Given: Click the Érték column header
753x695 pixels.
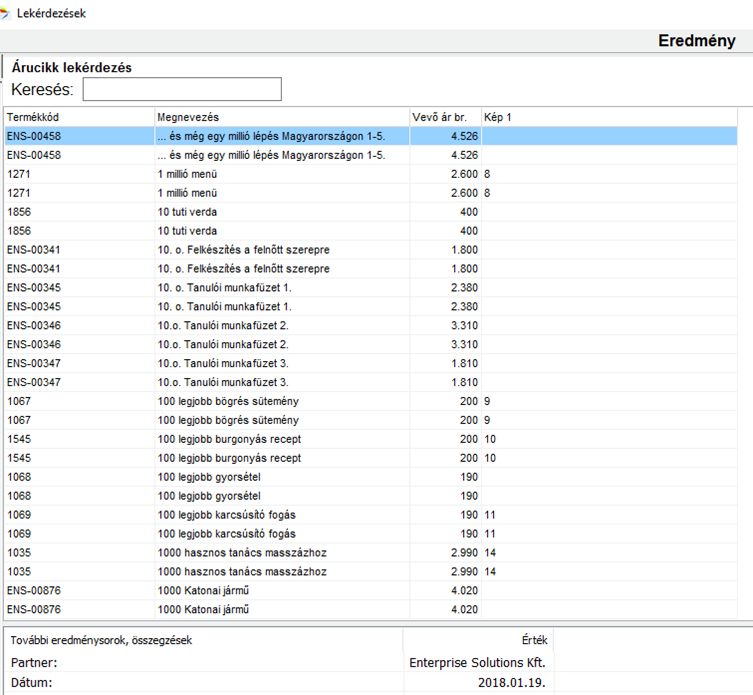Looking at the screenshot, I should pos(534,640).
